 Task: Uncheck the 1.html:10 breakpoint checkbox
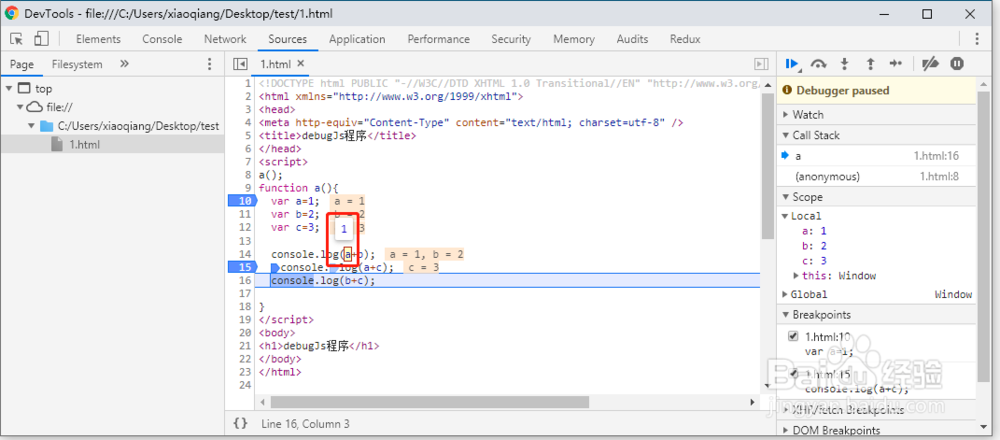click(793, 336)
